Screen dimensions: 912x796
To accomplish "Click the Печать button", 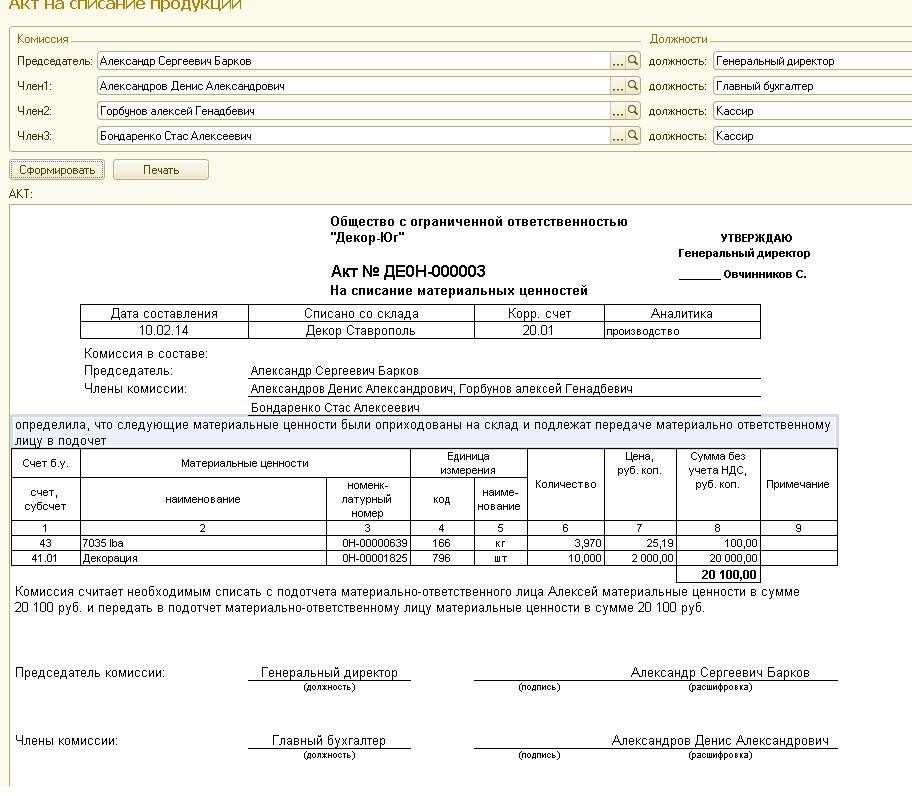I will point(161,170).
